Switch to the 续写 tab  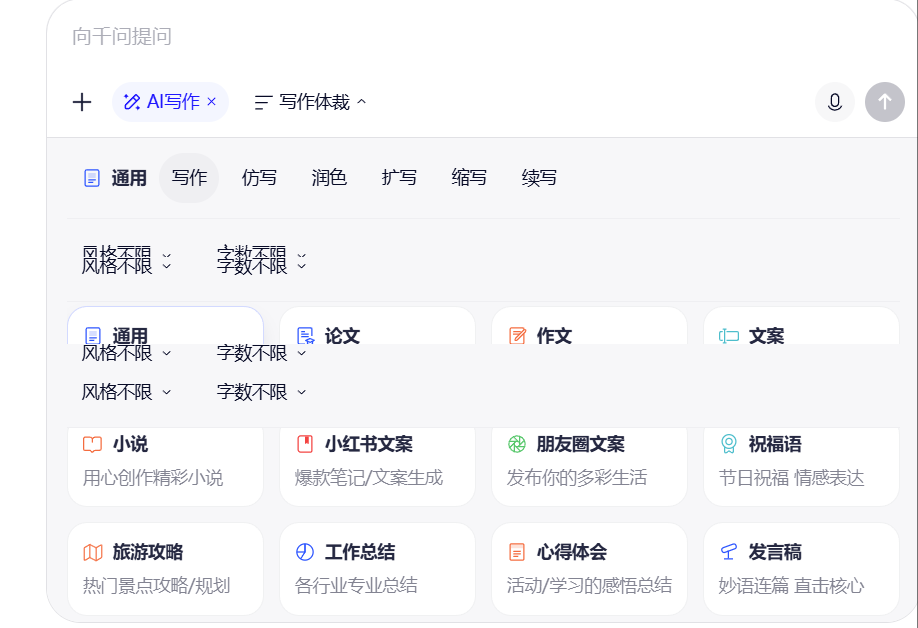click(539, 177)
